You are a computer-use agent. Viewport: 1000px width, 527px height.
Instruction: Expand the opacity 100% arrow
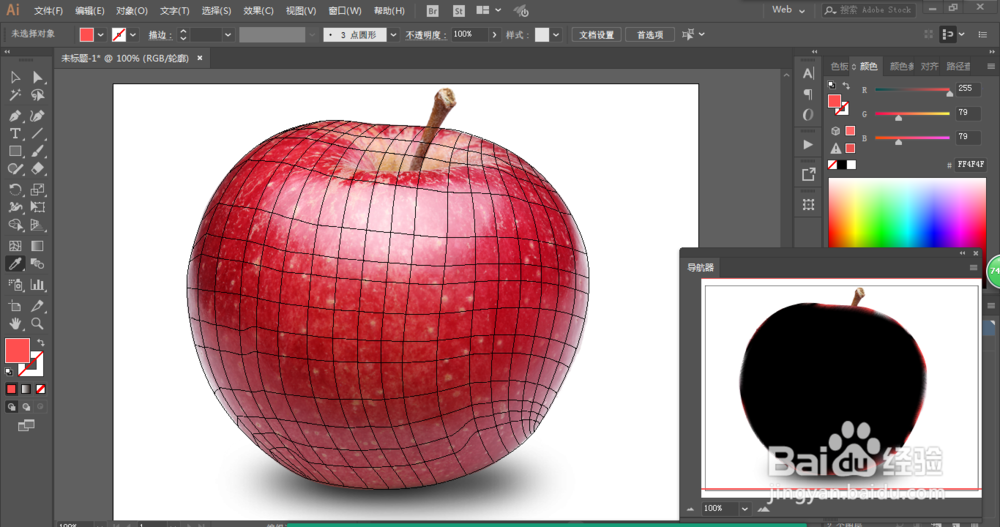coord(494,35)
